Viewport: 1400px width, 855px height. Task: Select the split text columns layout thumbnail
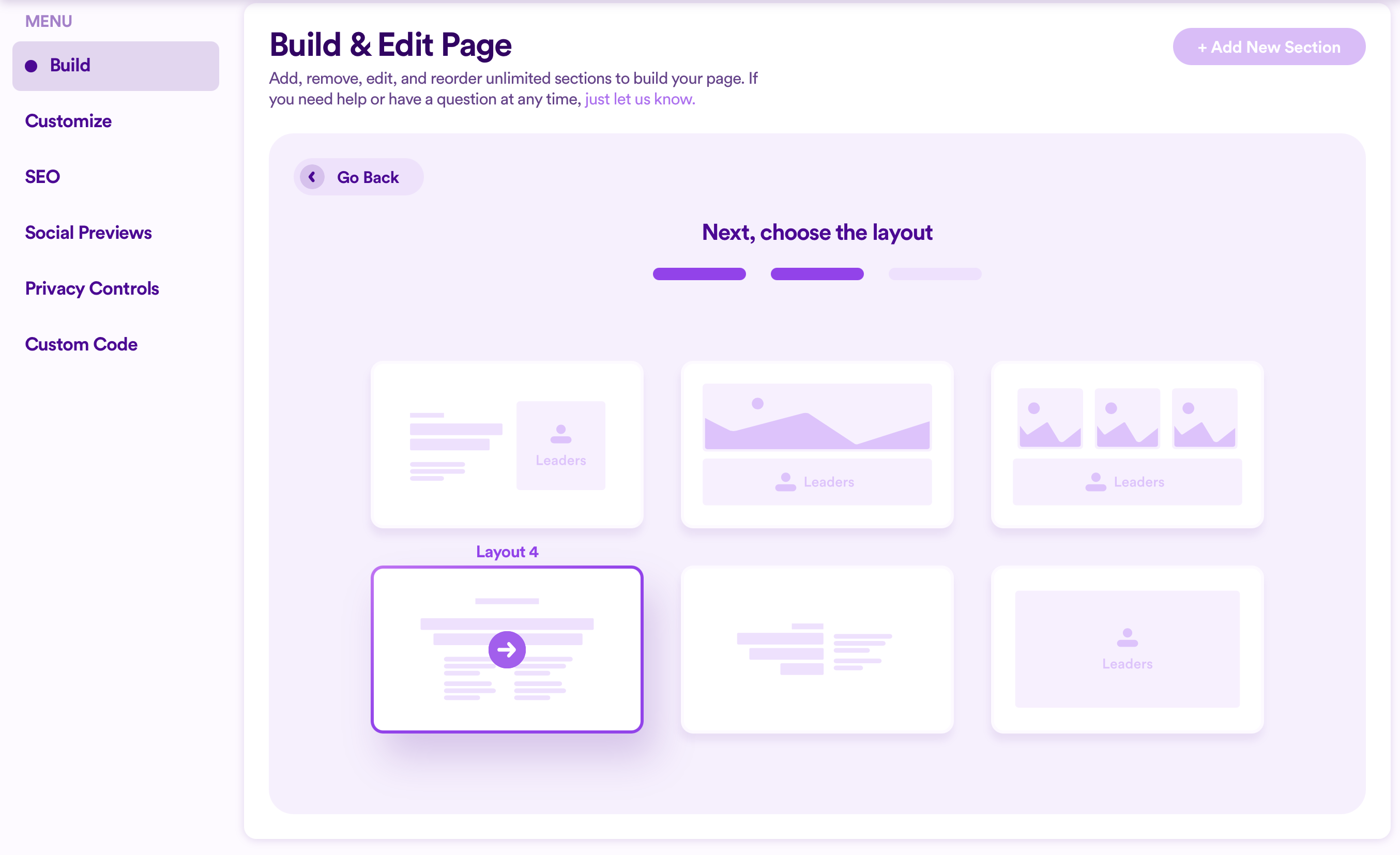816,649
